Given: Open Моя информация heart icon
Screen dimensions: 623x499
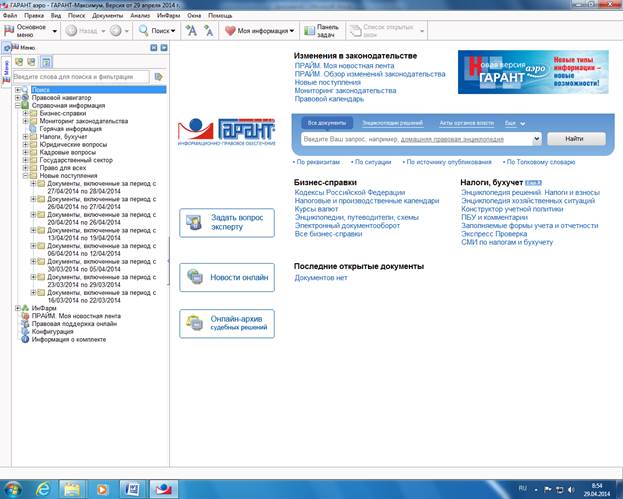Looking at the screenshot, I should 230,31.
